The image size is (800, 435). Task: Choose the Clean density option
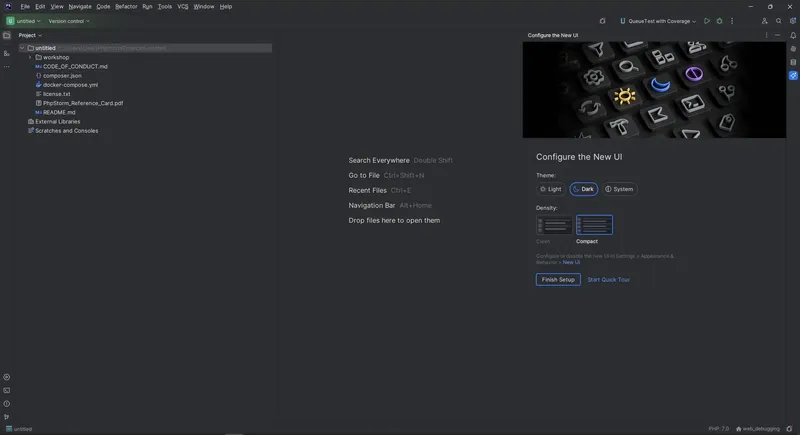tap(554, 225)
